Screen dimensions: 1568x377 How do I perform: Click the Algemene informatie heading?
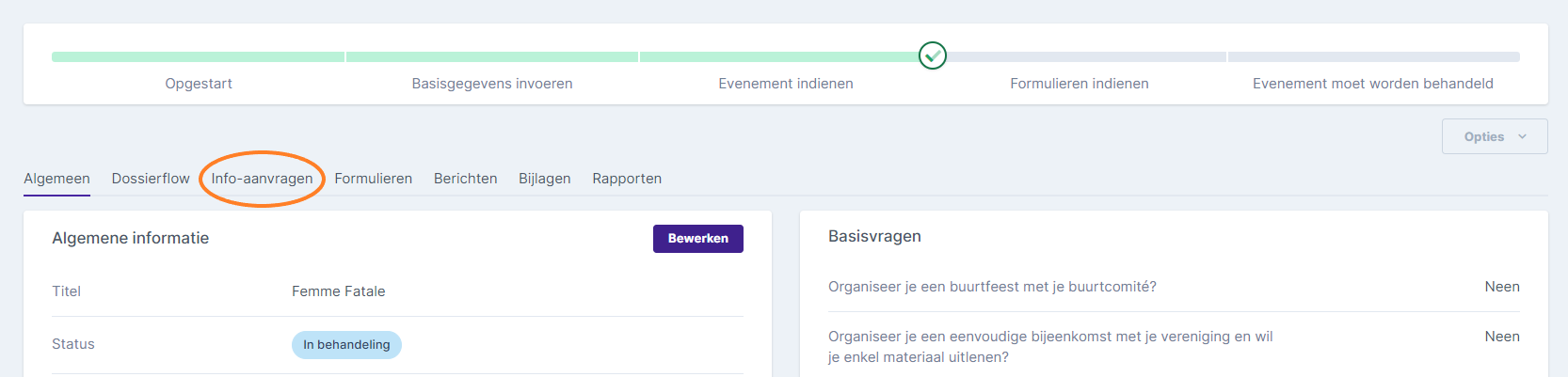coord(131,239)
